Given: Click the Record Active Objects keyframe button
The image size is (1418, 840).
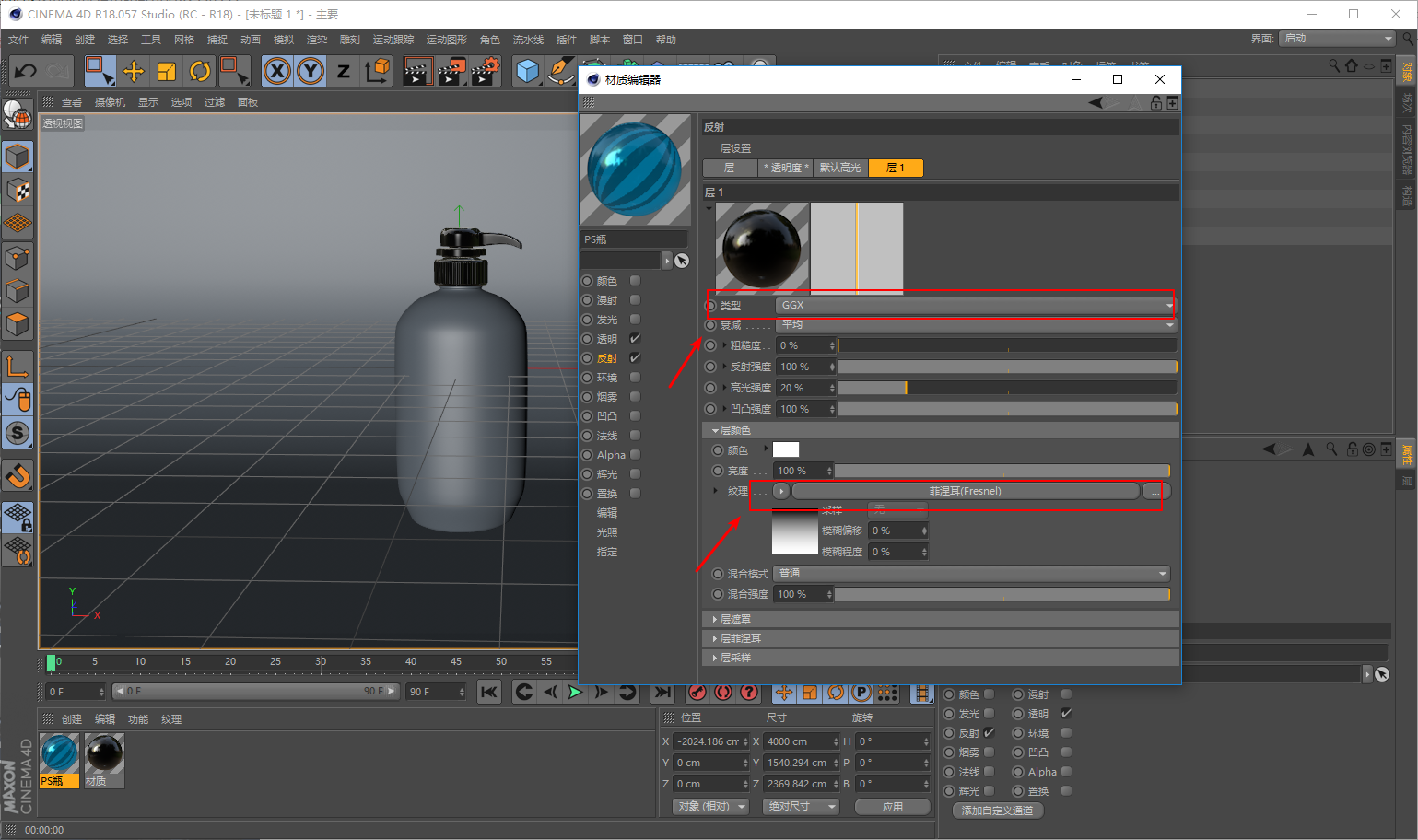Looking at the screenshot, I should 697,693.
